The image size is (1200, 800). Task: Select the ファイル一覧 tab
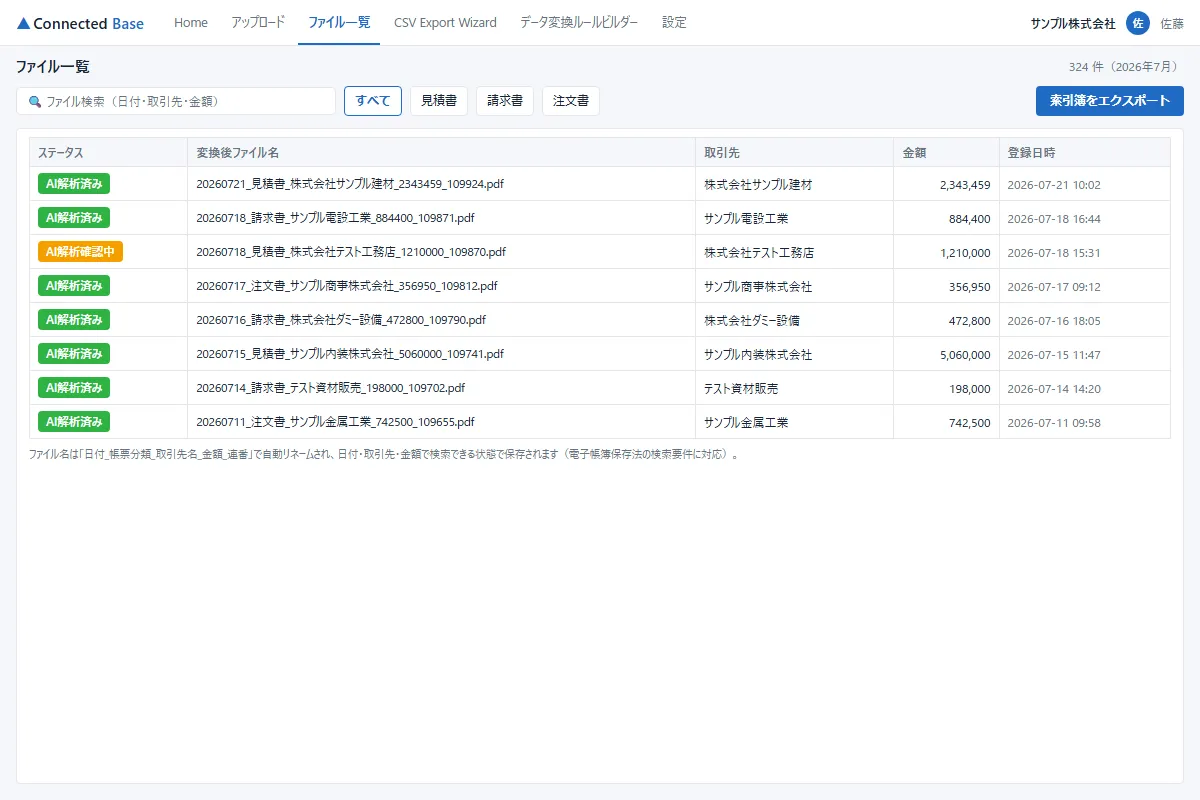pyautogui.click(x=339, y=22)
